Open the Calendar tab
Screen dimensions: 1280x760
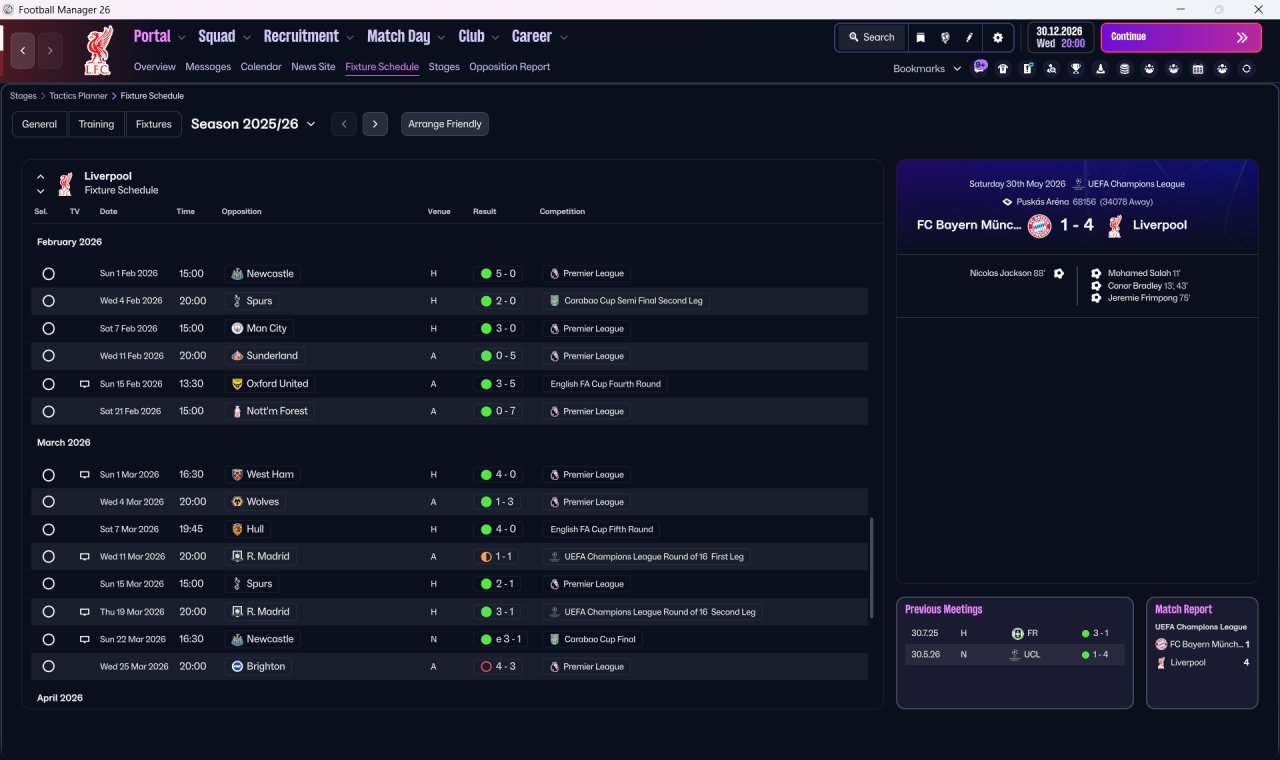click(x=261, y=67)
